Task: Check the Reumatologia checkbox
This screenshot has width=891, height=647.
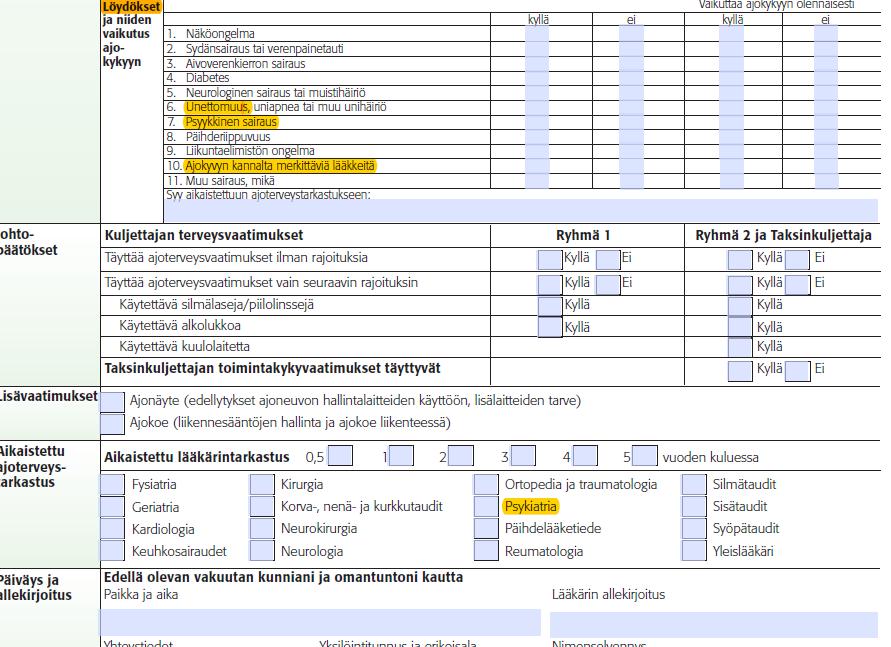Action: click(486, 551)
